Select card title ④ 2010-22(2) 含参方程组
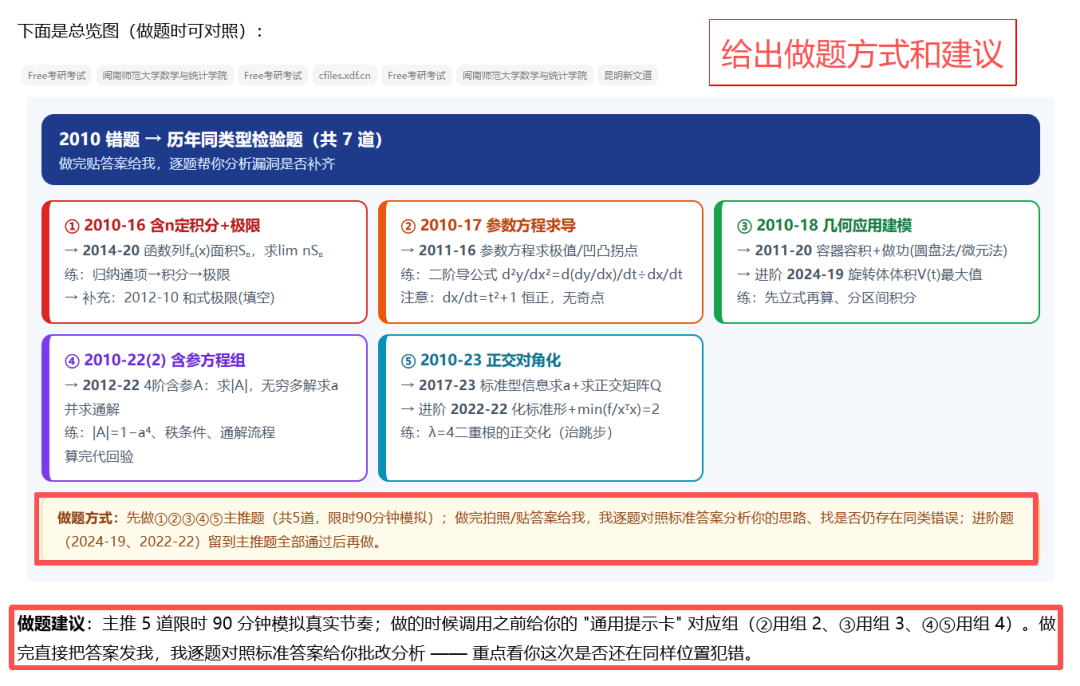1080x686 pixels. click(155, 360)
